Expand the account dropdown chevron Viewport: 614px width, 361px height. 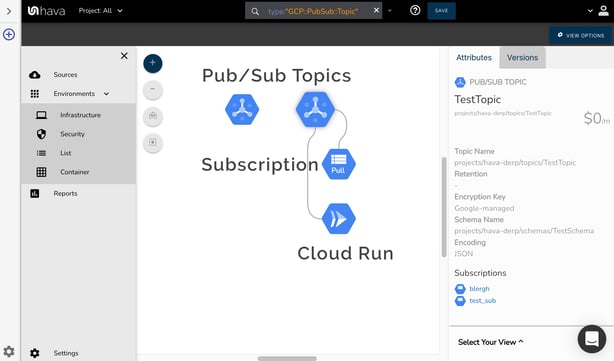[x=590, y=11]
